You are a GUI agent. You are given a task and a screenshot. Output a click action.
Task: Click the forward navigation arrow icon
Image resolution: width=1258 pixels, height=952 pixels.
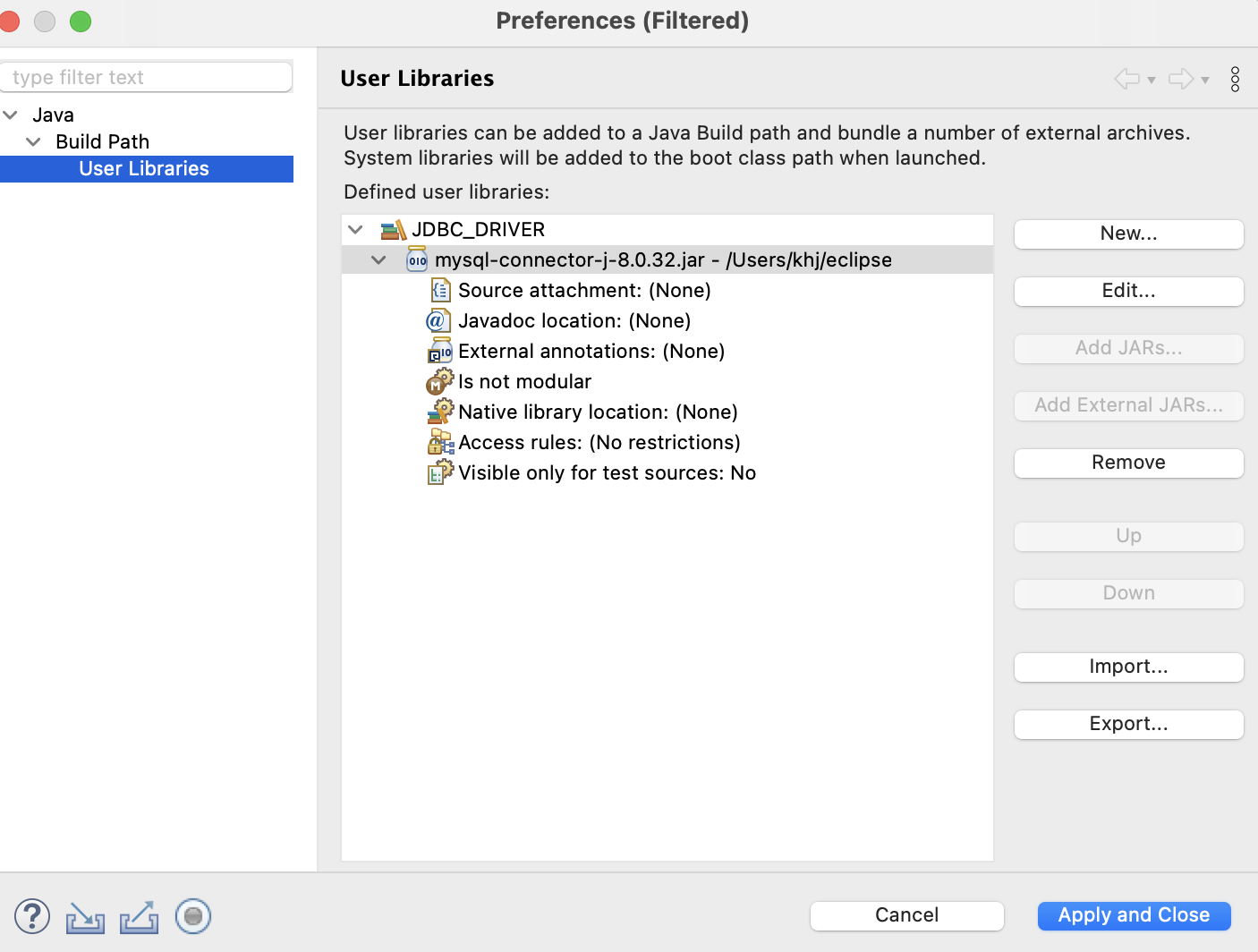click(x=1181, y=79)
